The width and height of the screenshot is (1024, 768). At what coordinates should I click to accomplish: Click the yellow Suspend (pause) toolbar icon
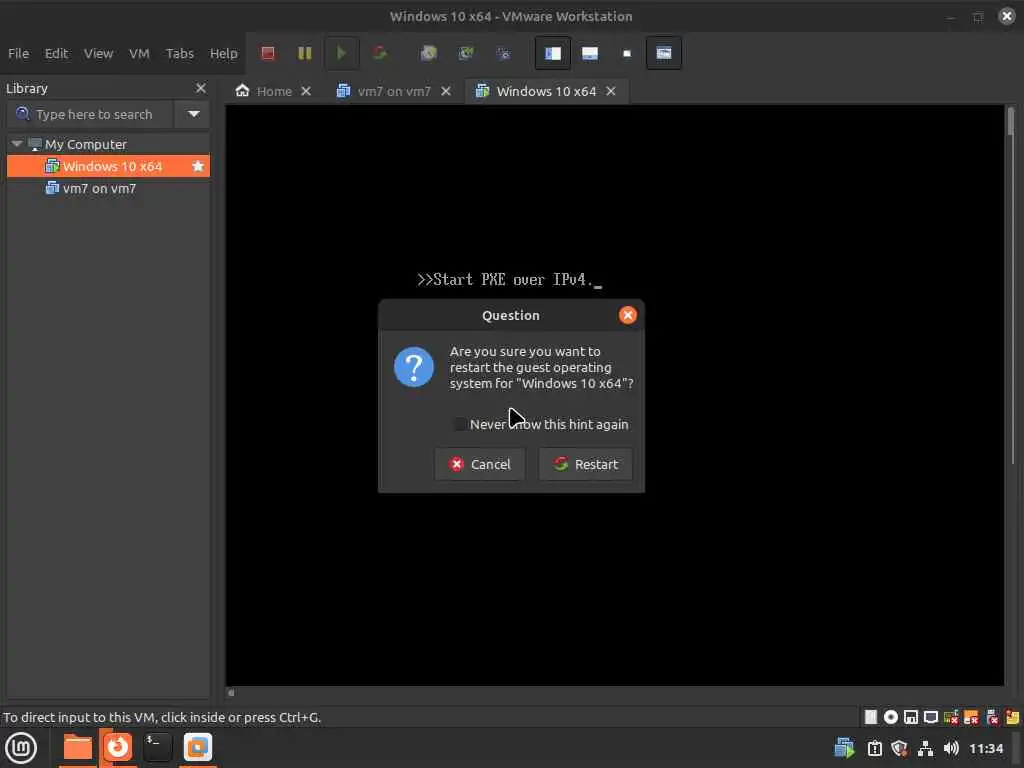[x=304, y=53]
